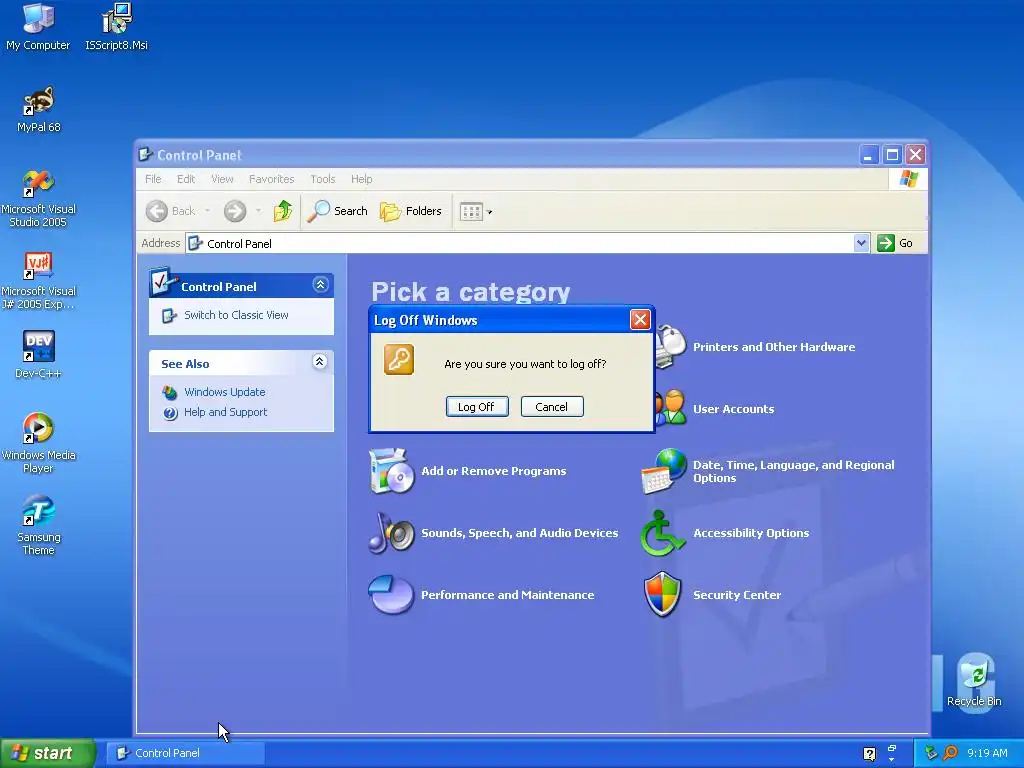Select the MyPal 68 desktop shortcut
This screenshot has width=1024, height=768.
[x=39, y=108]
